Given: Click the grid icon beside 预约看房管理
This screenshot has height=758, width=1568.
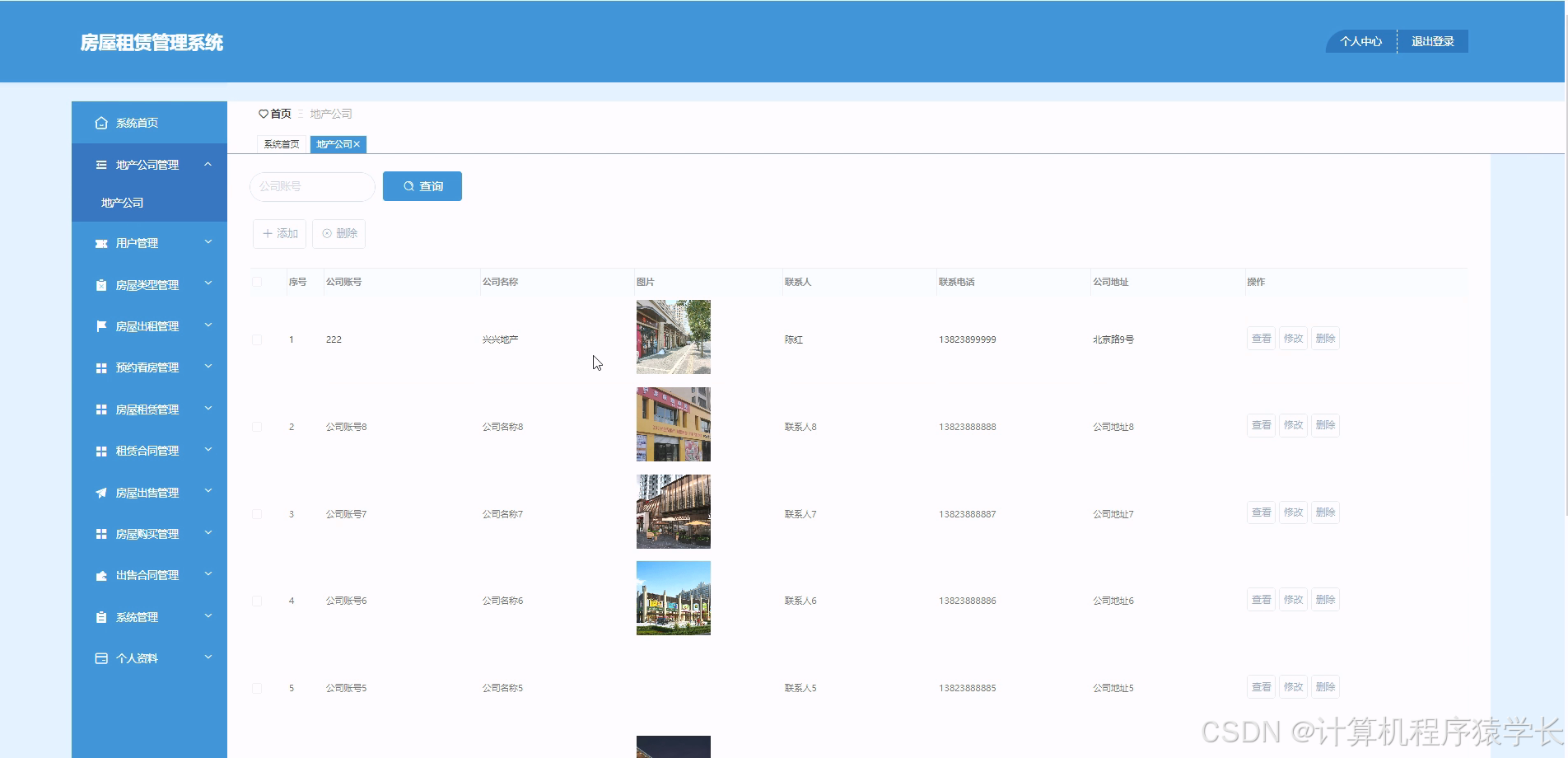Looking at the screenshot, I should click(101, 368).
